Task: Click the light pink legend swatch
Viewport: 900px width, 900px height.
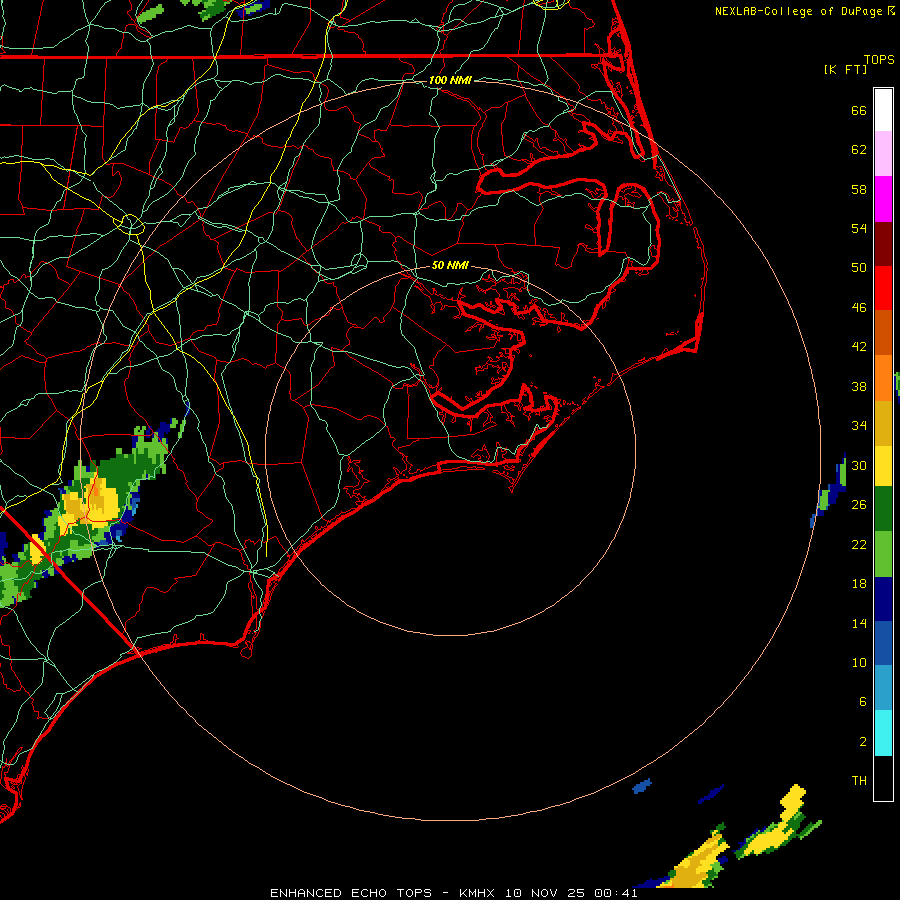Action: point(883,154)
